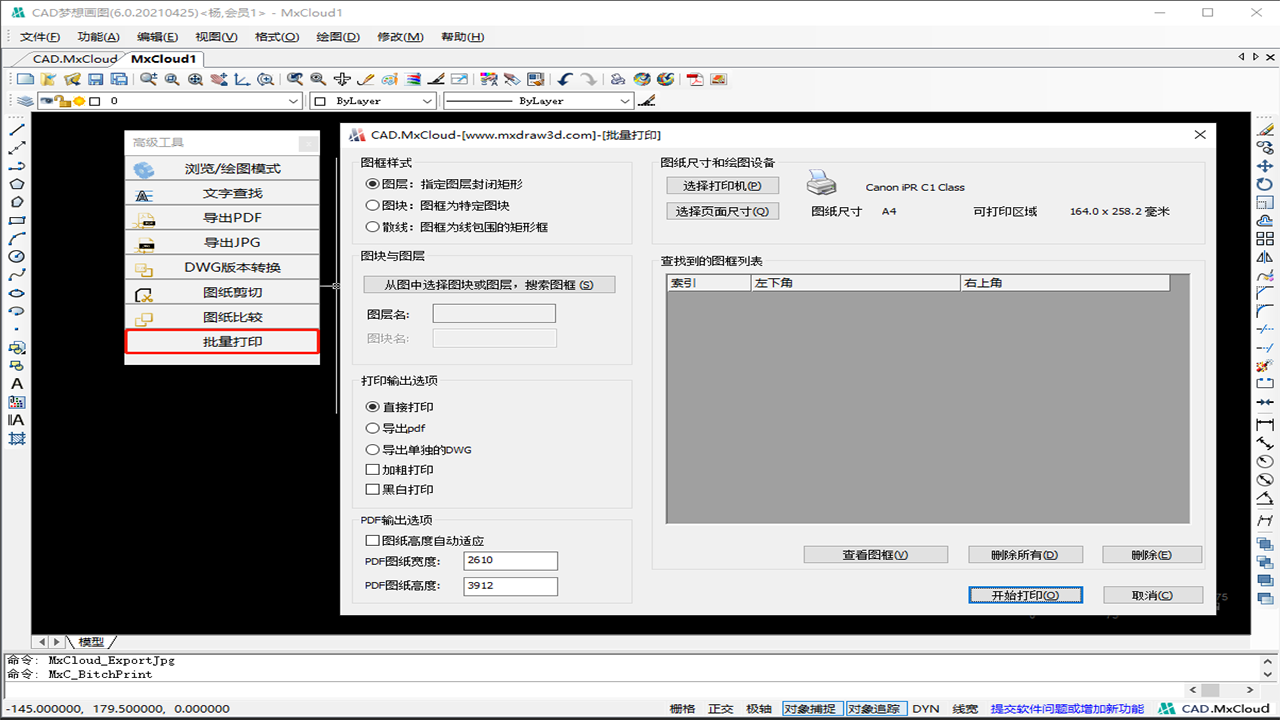
Task: Open the Layer manager icon
Action: pos(24,101)
